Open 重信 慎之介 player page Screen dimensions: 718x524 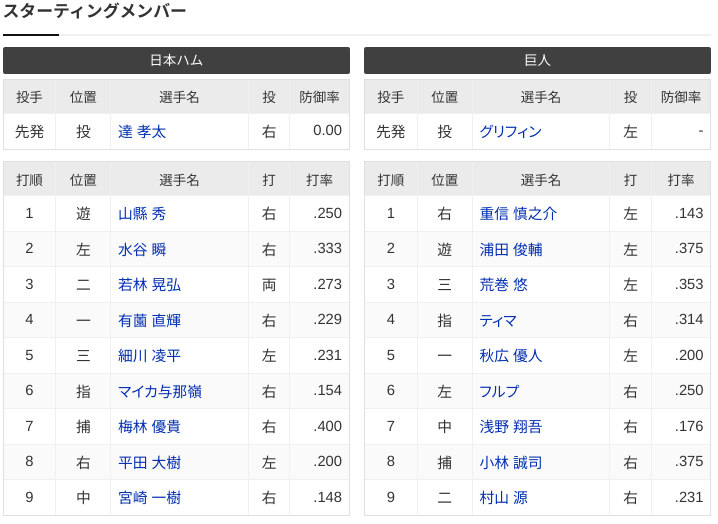click(518, 214)
